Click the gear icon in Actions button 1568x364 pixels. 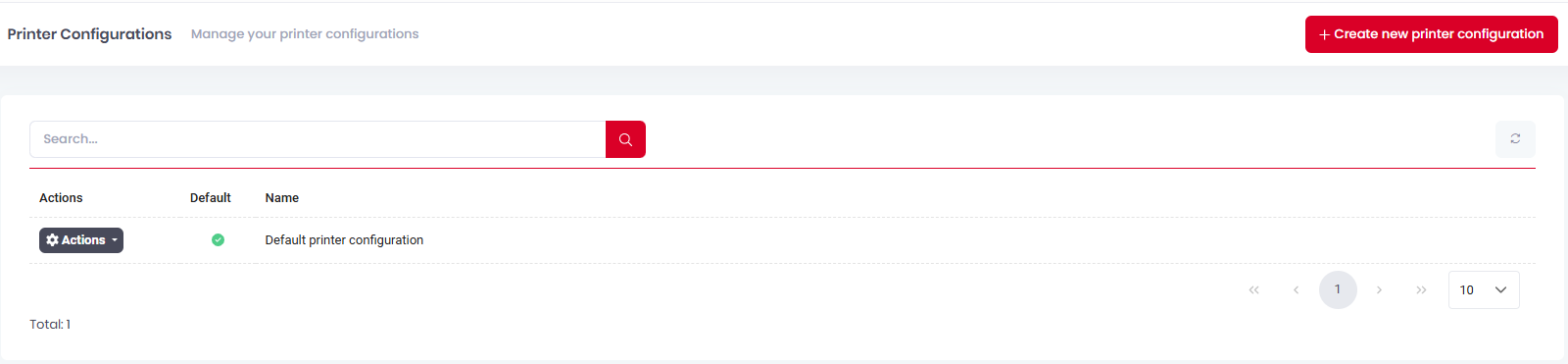53,239
